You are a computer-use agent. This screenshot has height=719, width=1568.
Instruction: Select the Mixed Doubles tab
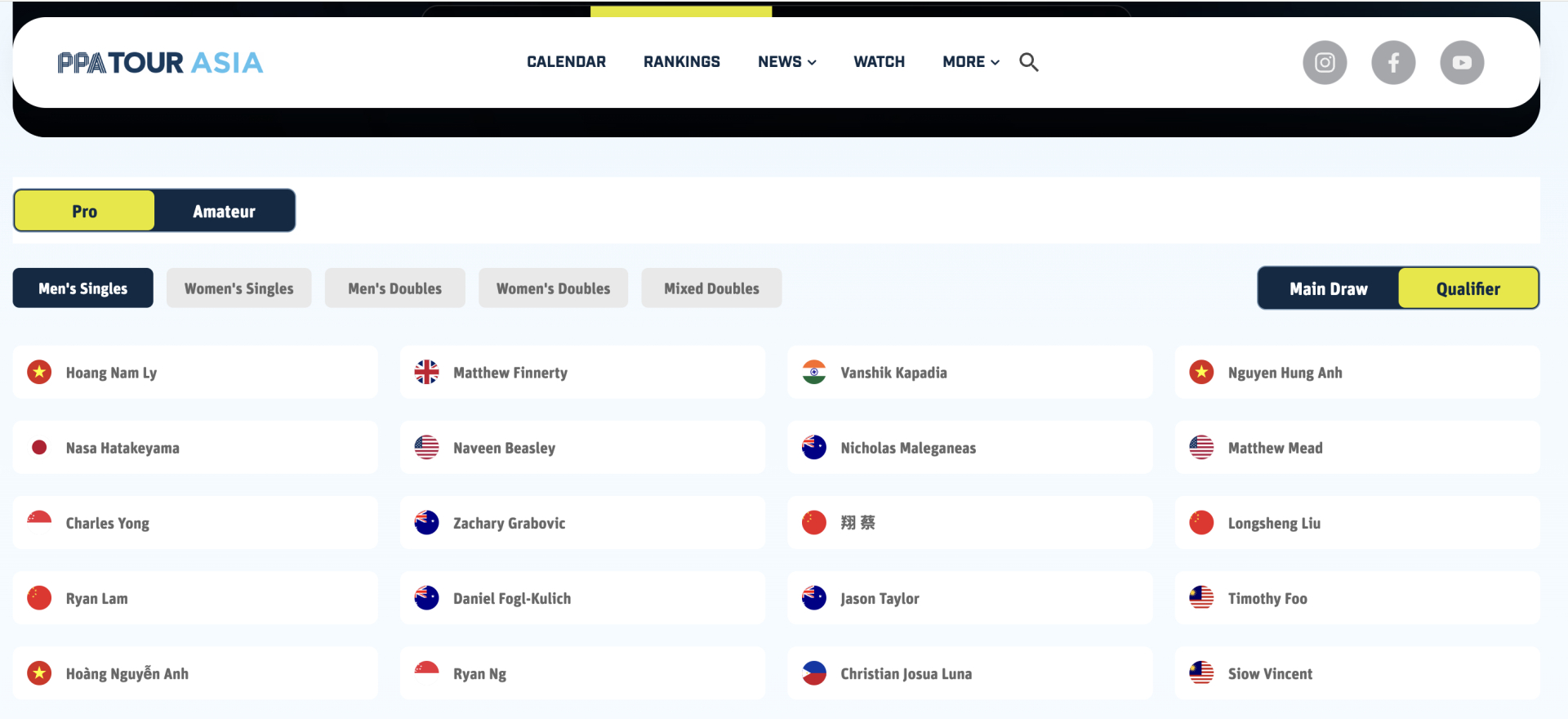pyautogui.click(x=711, y=288)
